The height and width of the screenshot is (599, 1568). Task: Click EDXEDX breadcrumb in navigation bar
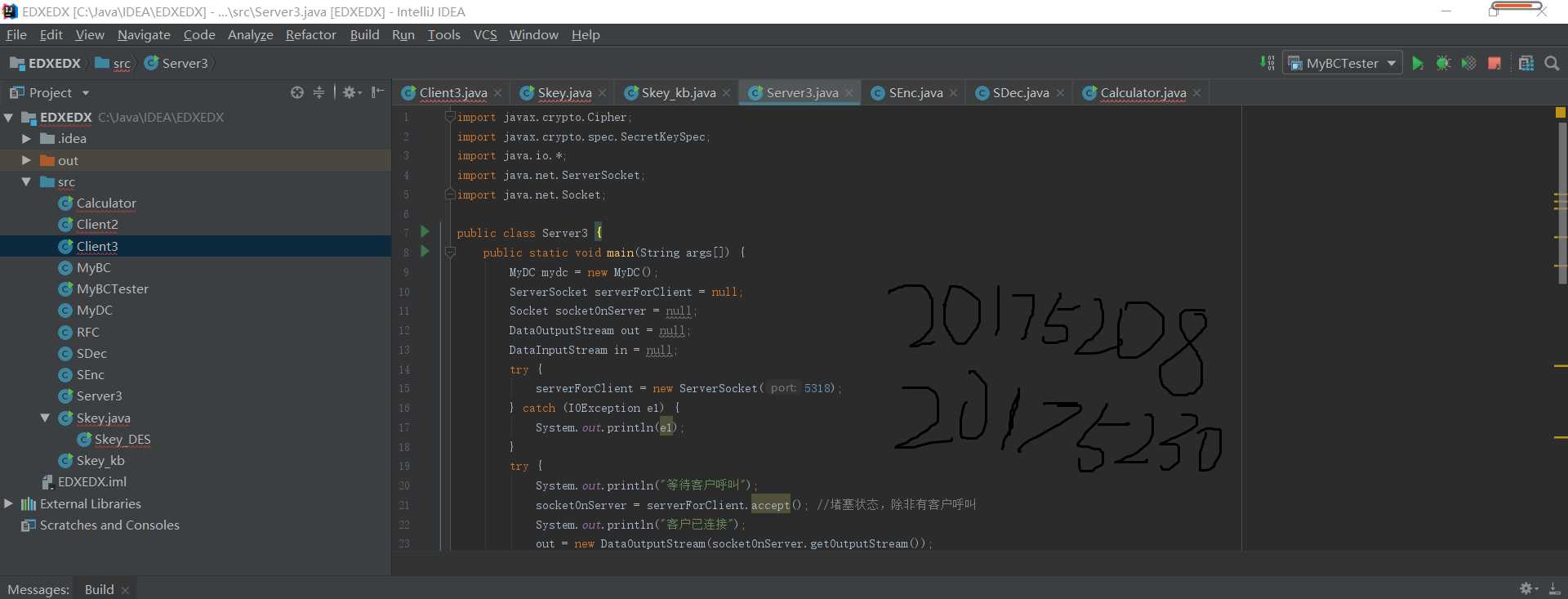coord(46,63)
